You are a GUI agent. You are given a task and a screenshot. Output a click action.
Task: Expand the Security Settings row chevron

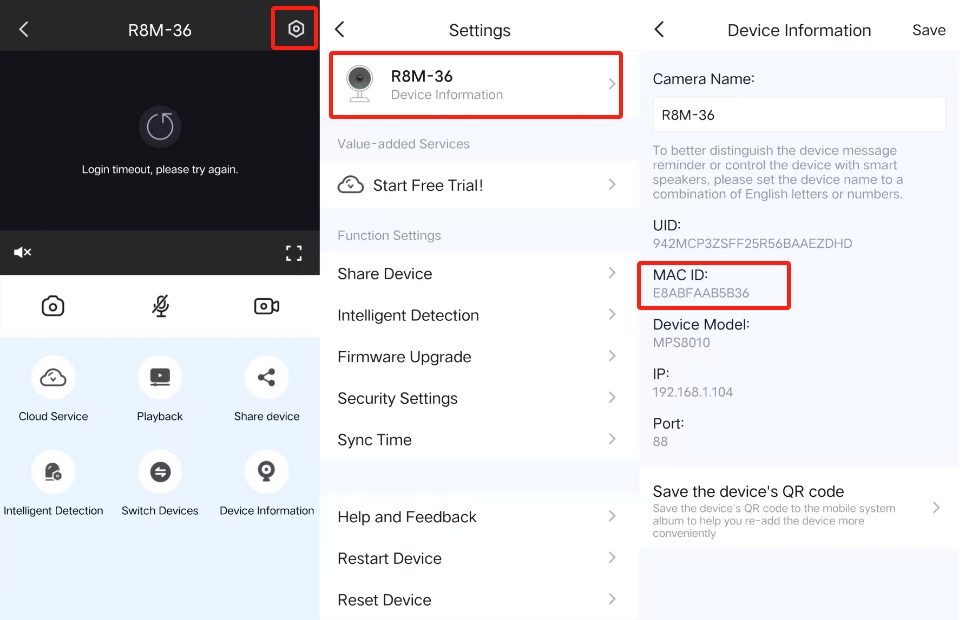(612, 397)
